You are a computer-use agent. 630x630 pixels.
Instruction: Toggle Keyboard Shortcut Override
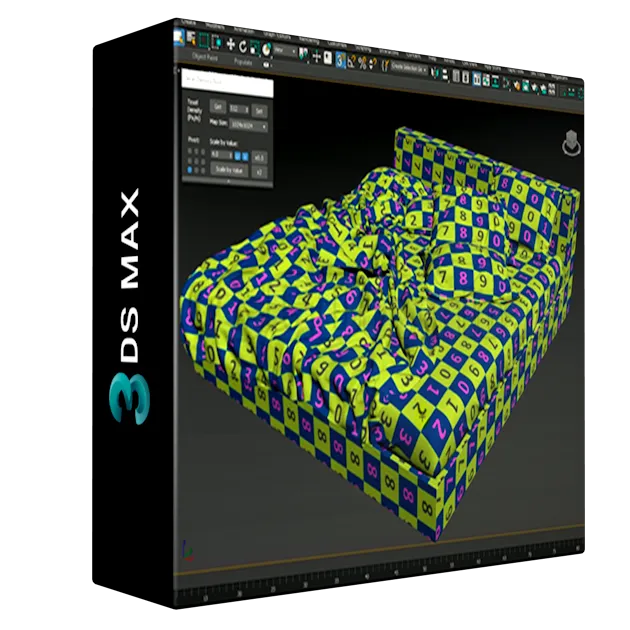(x=328, y=58)
